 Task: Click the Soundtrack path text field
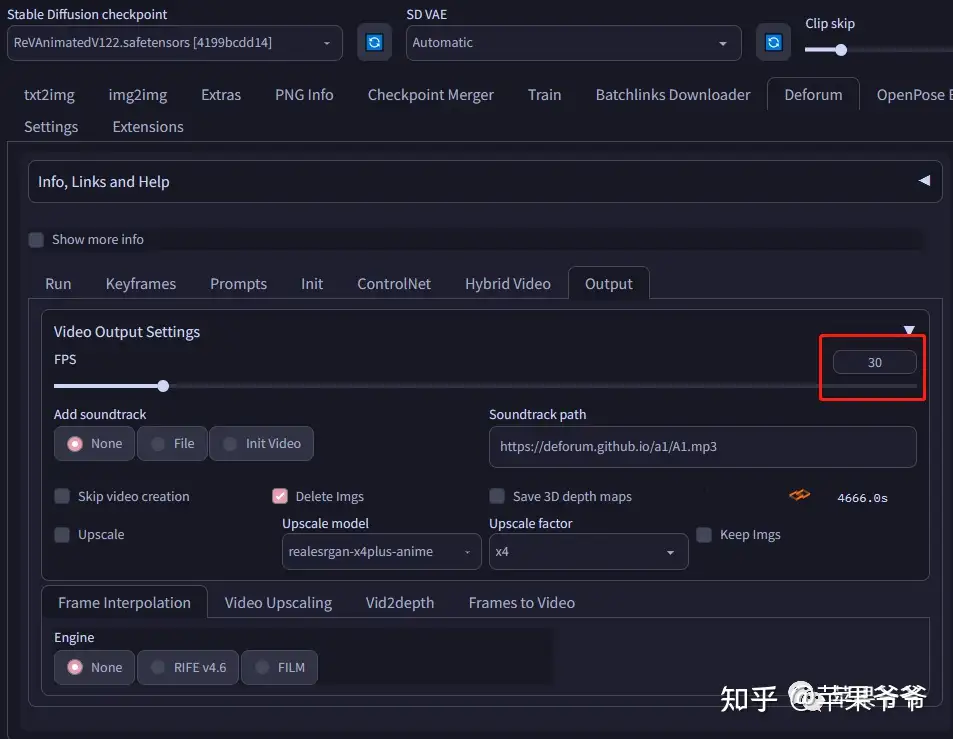pos(703,447)
